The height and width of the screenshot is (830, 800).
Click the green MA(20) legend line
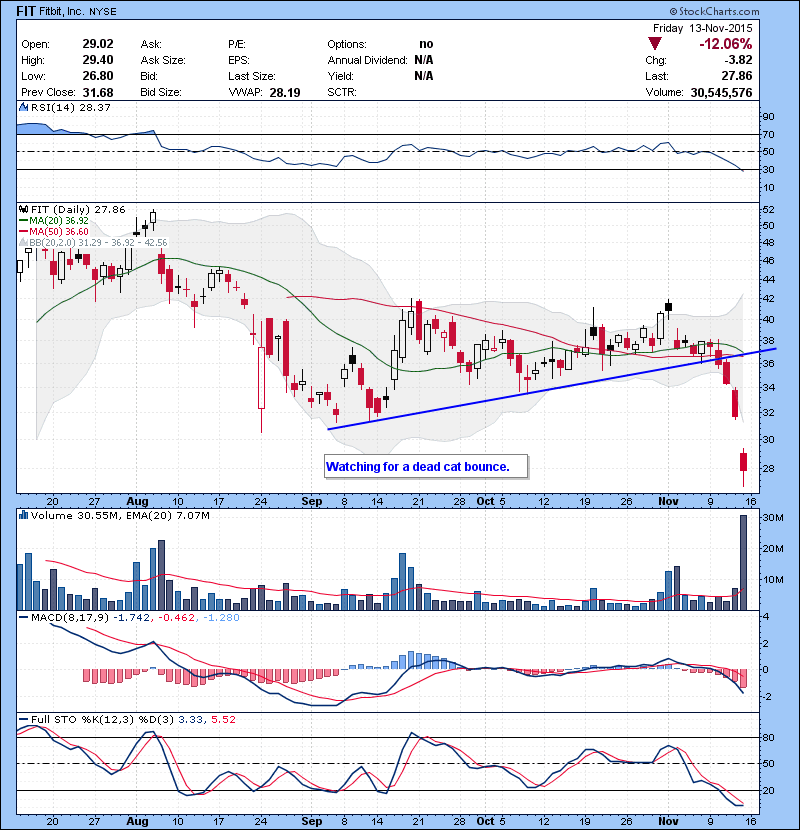click(x=23, y=220)
